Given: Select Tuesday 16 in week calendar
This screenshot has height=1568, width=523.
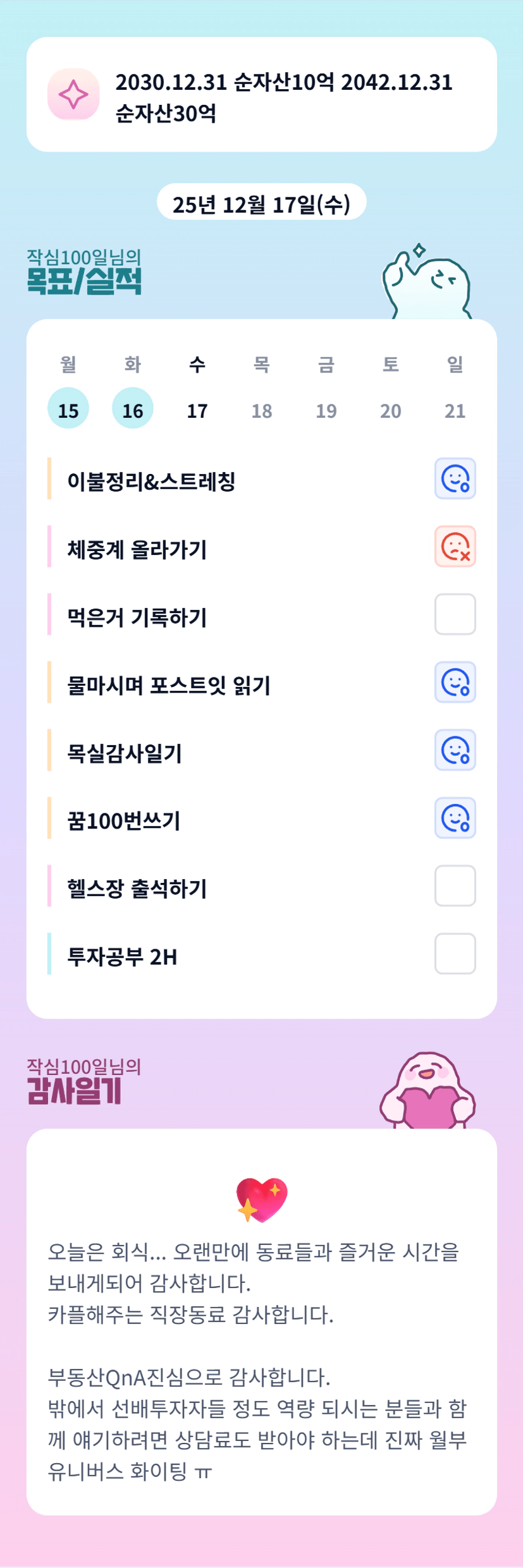Looking at the screenshot, I should tap(133, 409).
